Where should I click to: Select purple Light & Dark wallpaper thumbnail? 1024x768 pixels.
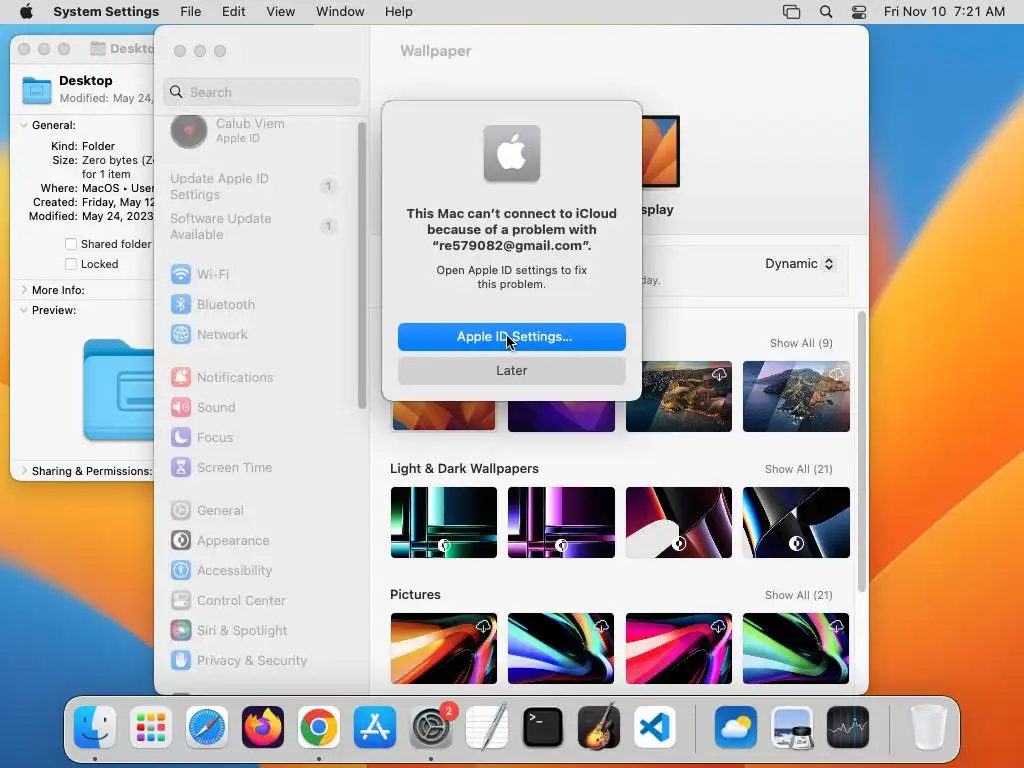click(561, 522)
